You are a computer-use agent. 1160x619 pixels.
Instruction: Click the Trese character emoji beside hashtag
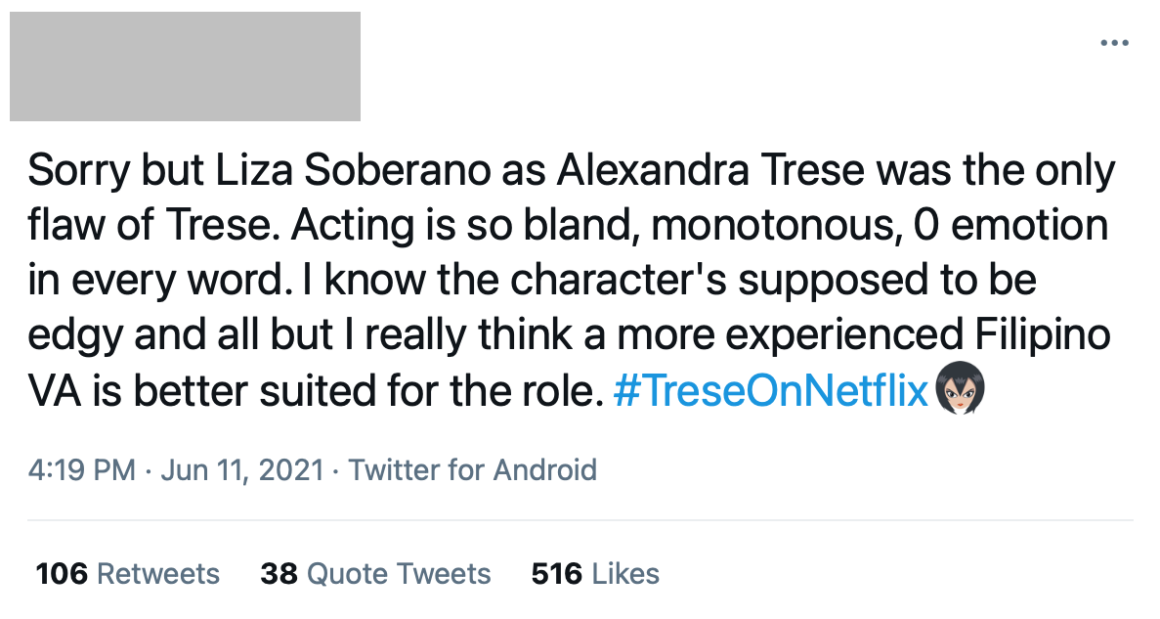[x=960, y=387]
